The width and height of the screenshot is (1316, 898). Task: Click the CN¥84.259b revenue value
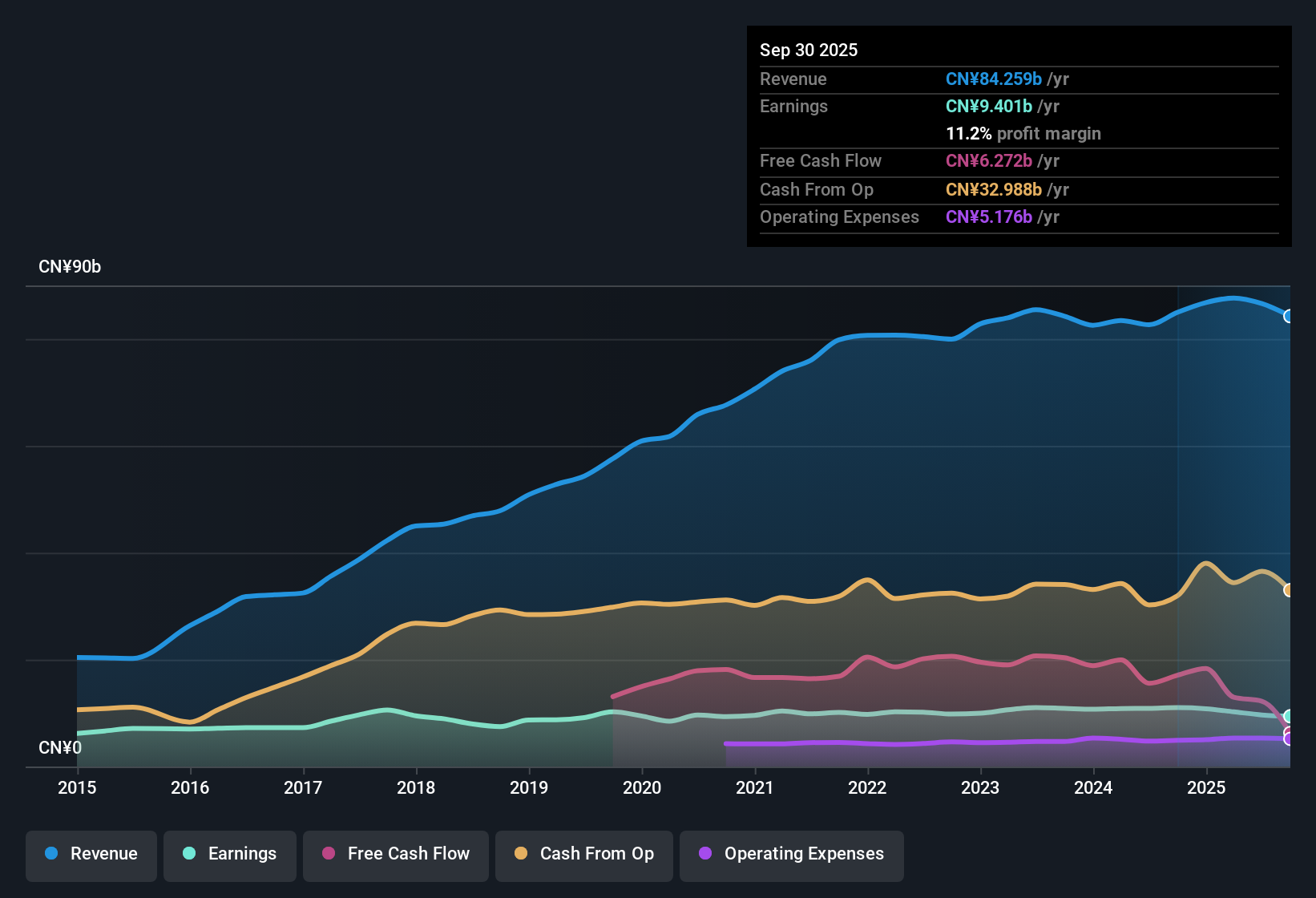click(x=994, y=79)
